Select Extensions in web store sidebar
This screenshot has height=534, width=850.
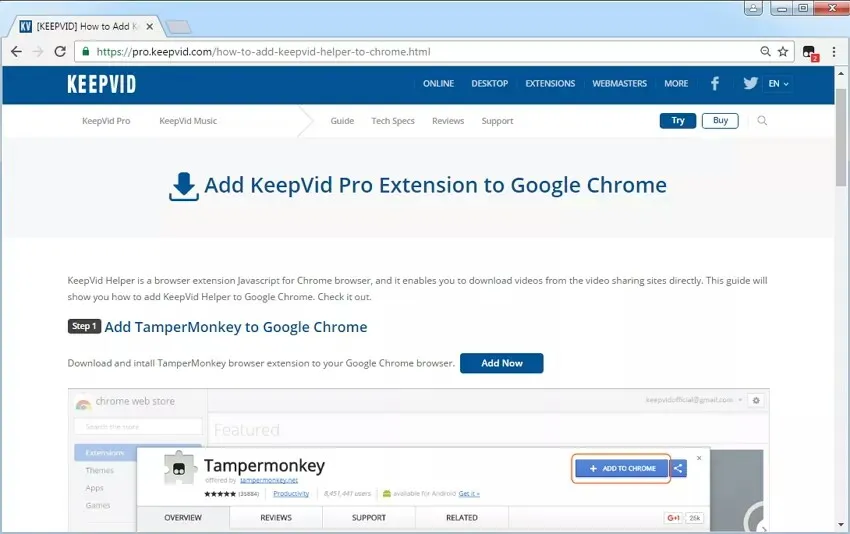pyautogui.click(x=105, y=453)
